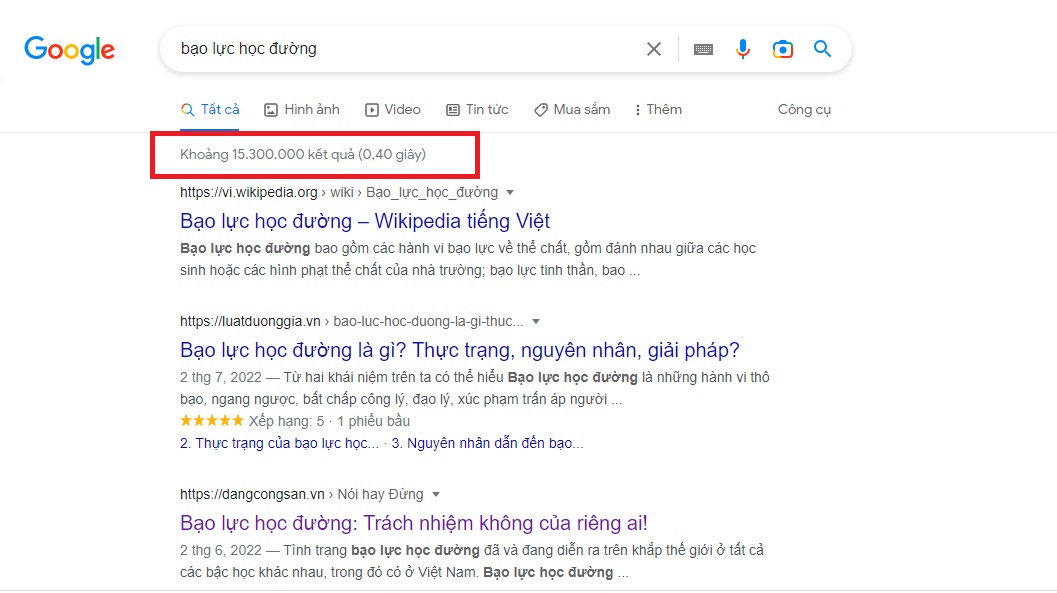Screen dimensions: 1057x593
Task: Switch to the Video tab
Action: [393, 110]
